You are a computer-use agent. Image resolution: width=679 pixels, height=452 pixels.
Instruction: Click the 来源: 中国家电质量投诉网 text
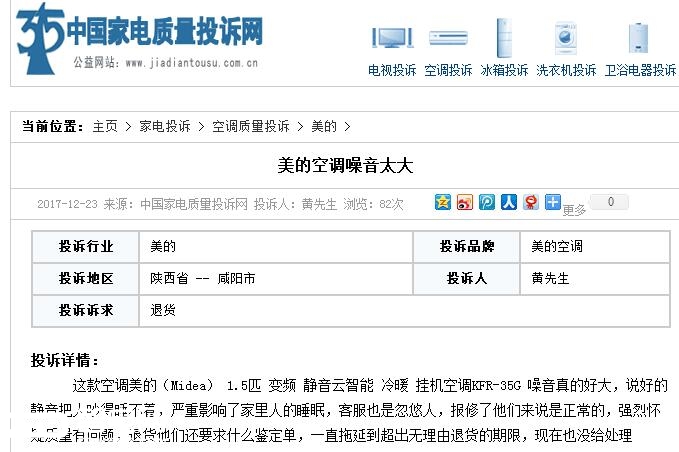coord(175,204)
